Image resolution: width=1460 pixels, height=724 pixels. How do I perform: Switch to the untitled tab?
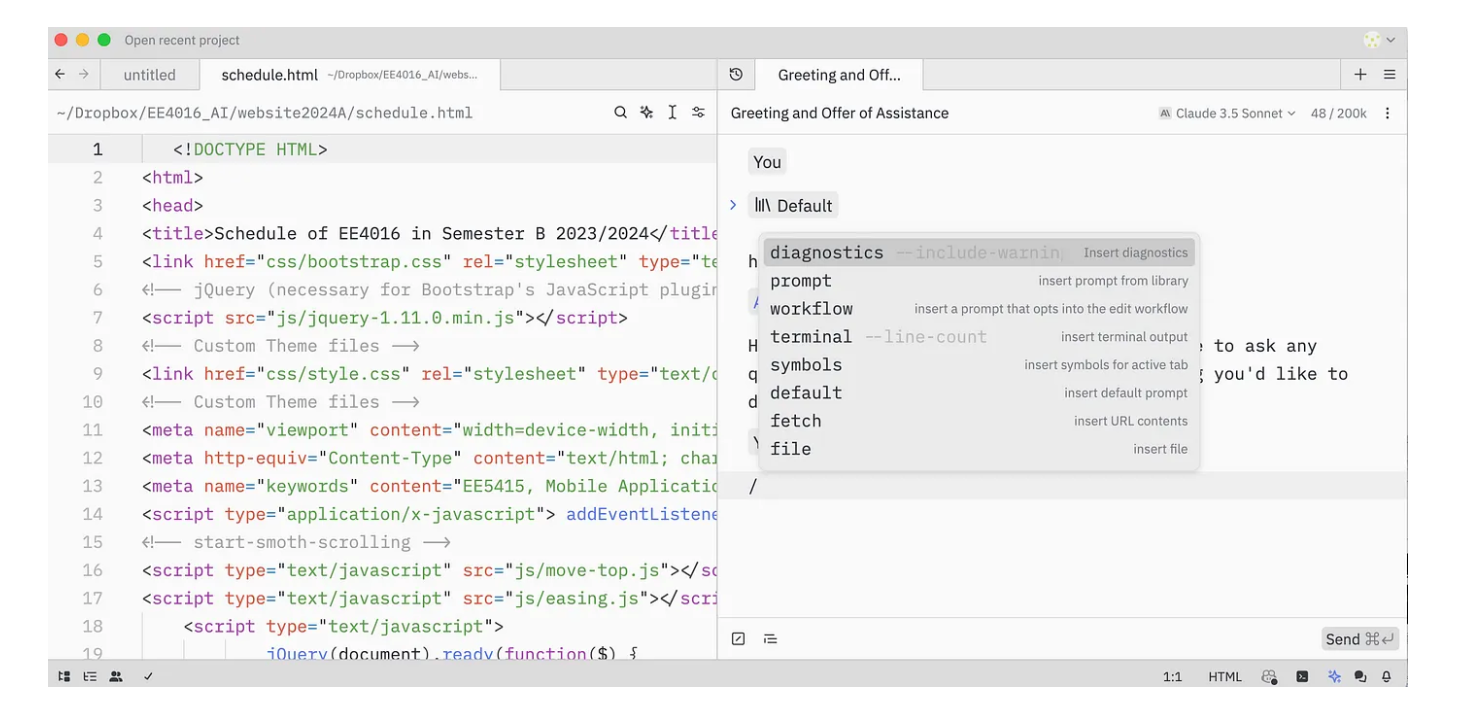click(x=149, y=75)
